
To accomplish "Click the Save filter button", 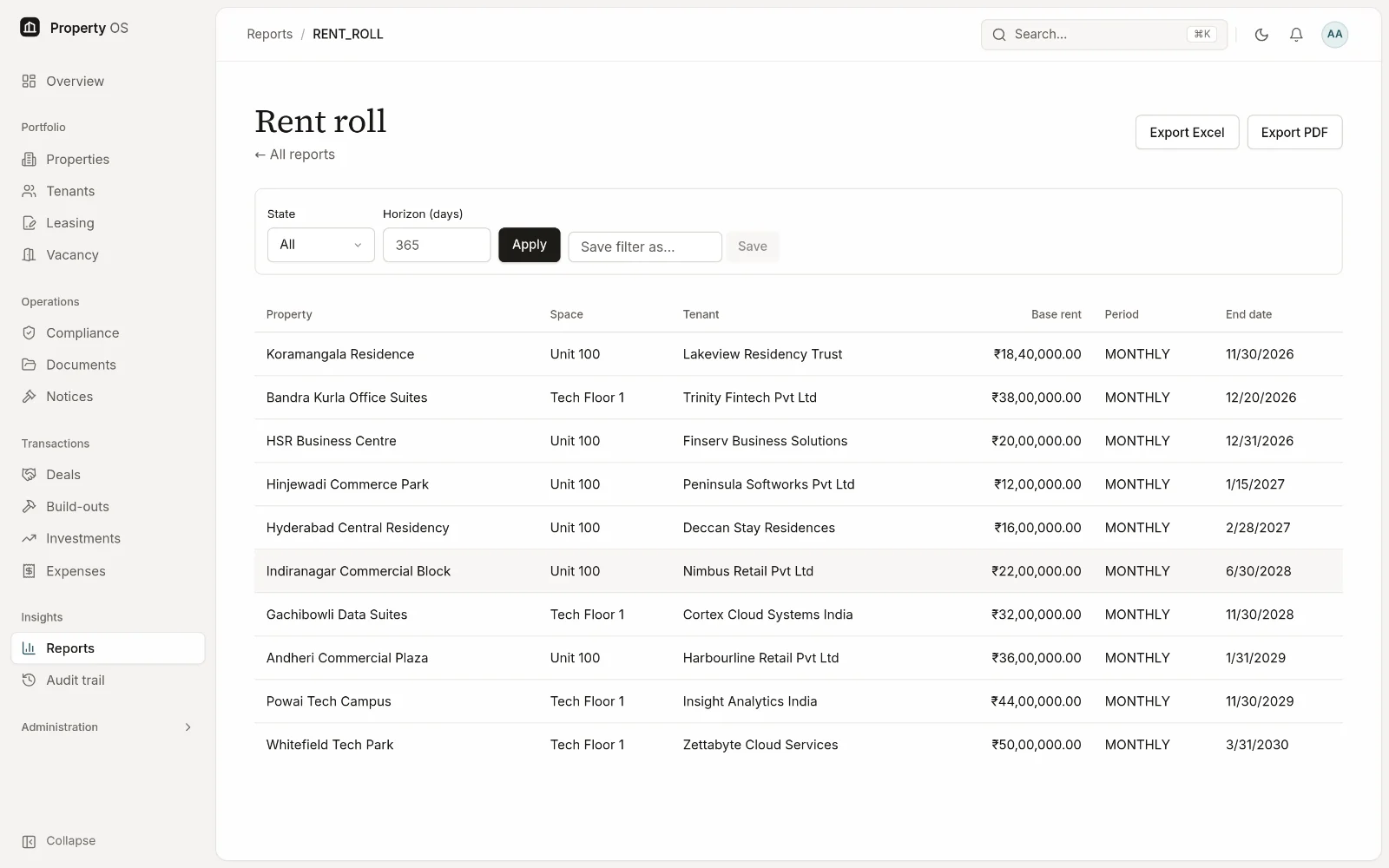I will point(752,247).
